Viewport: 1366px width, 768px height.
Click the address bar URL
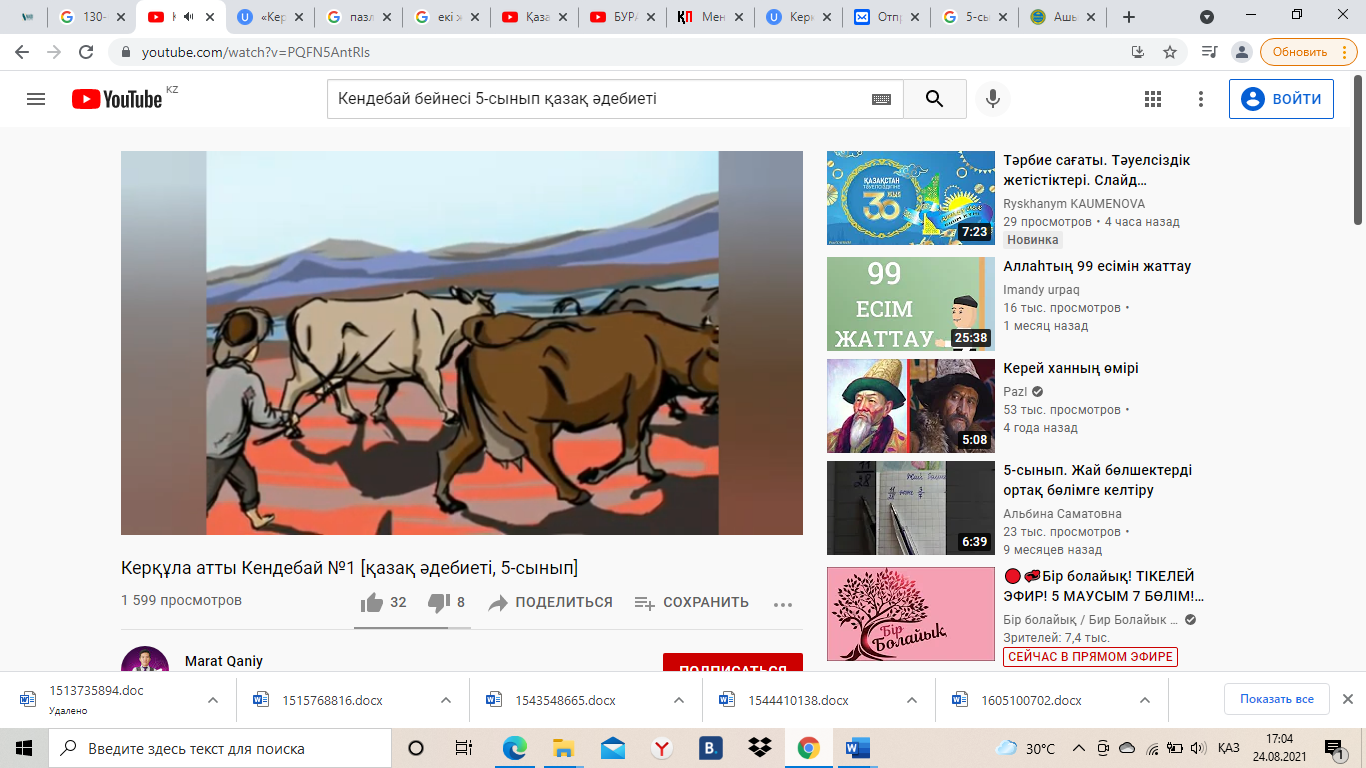pyautogui.click(x=256, y=52)
